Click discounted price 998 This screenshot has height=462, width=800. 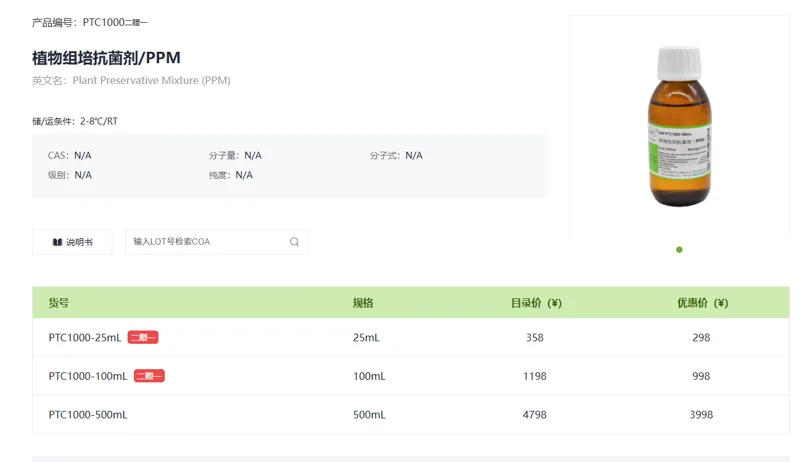click(x=701, y=376)
